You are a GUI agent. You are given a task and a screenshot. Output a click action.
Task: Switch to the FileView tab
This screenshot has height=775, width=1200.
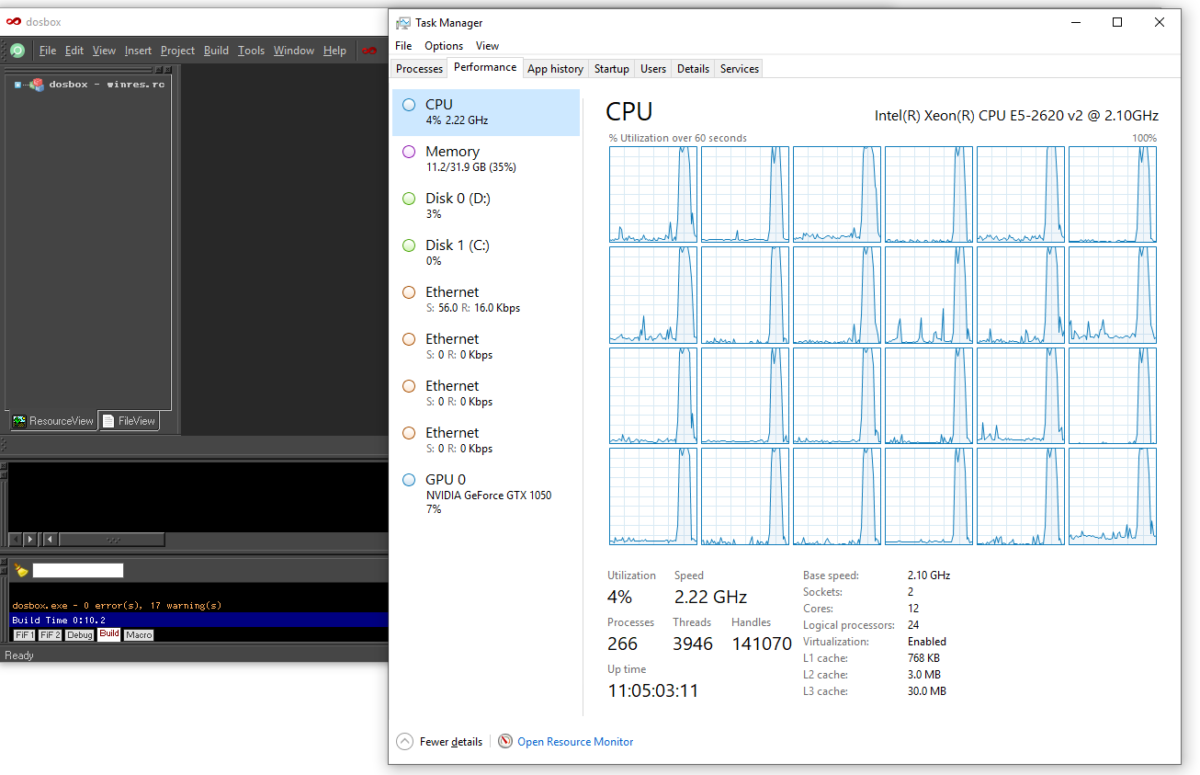tap(129, 421)
